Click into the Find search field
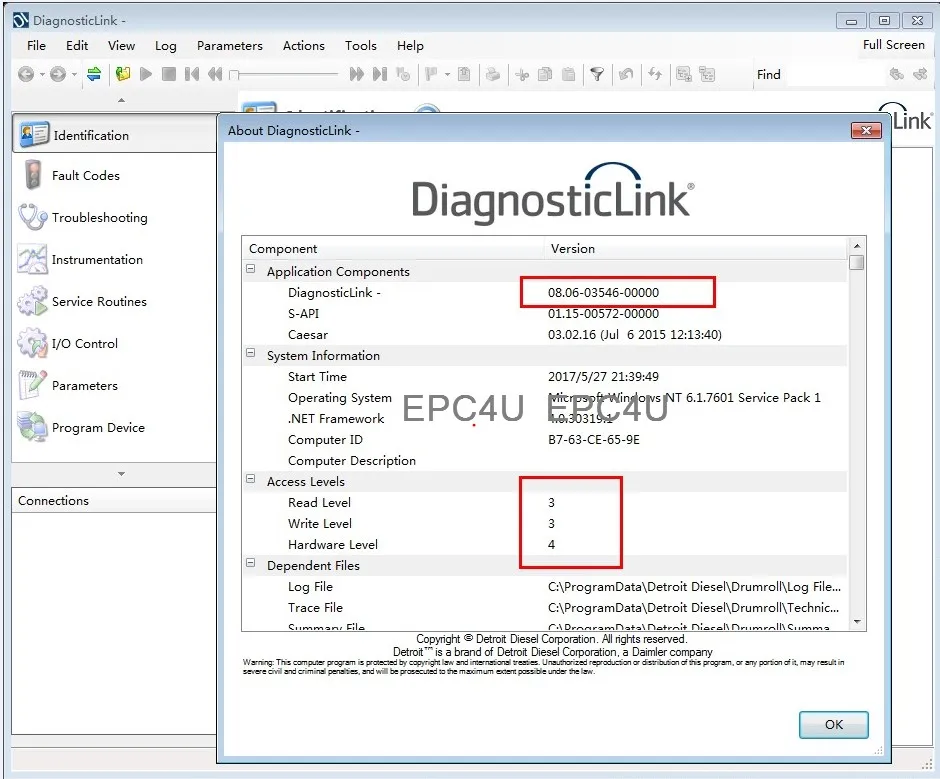 [836, 74]
